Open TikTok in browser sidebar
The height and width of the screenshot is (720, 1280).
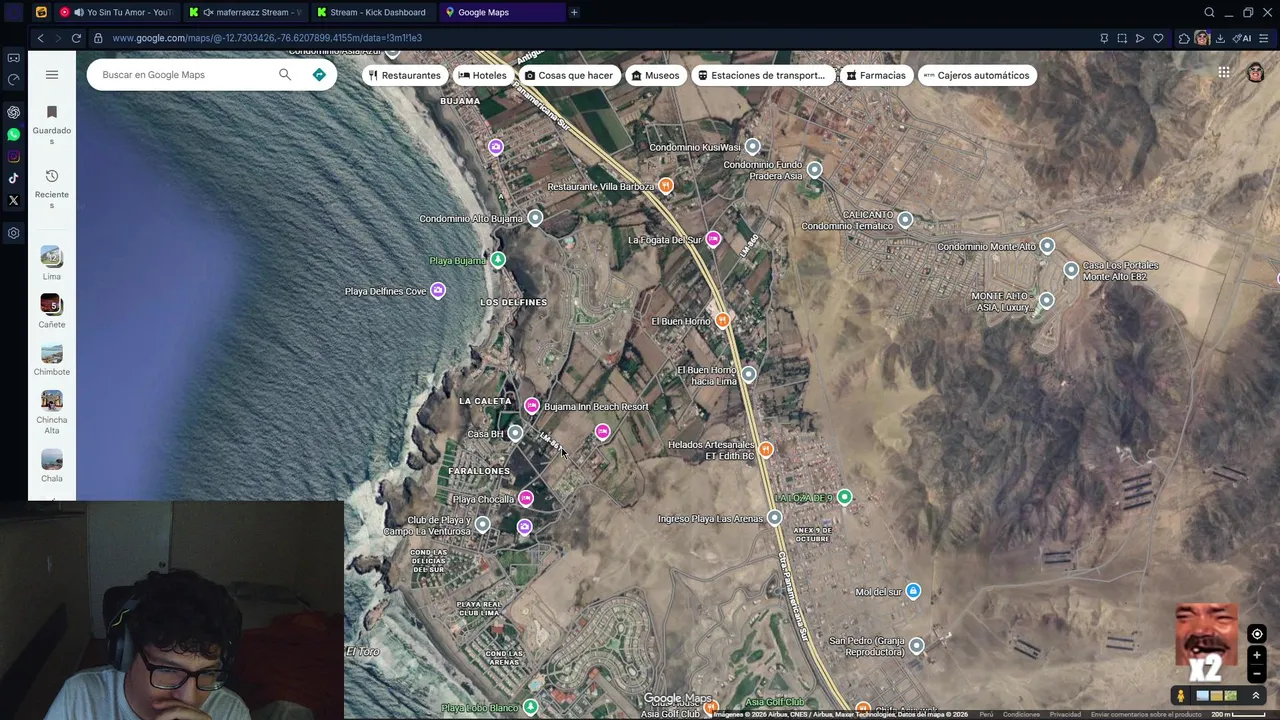pyautogui.click(x=13, y=178)
